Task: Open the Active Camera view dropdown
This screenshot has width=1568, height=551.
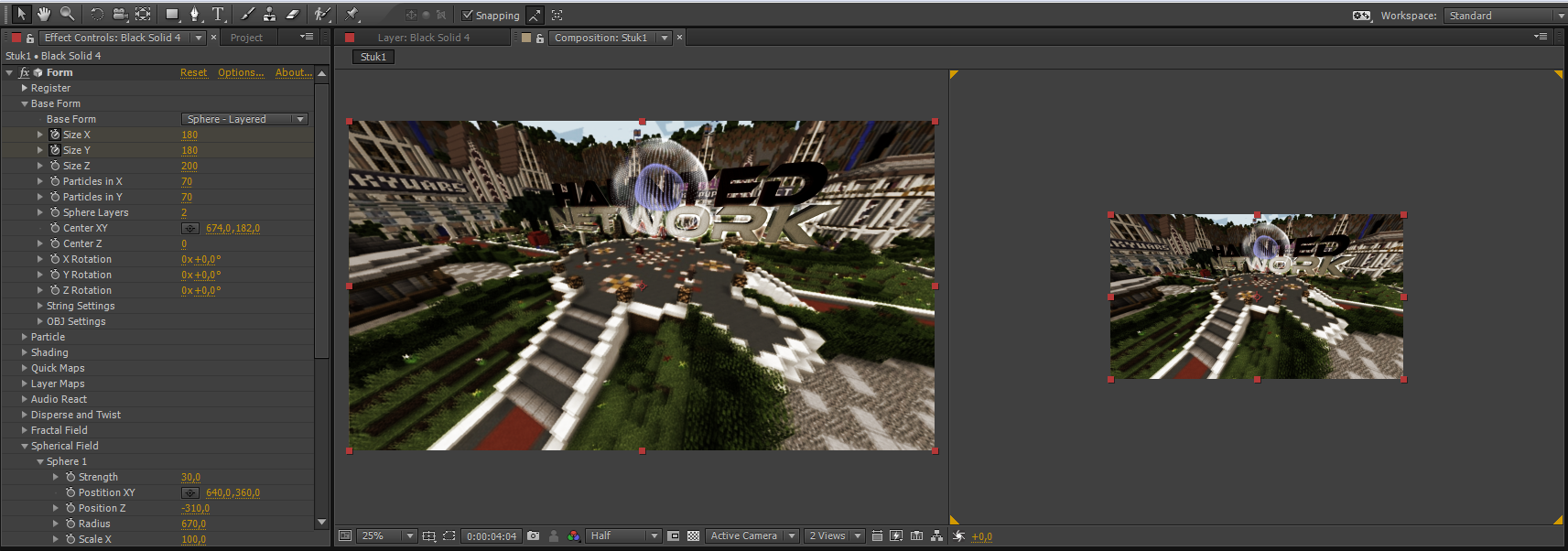Action: [752, 536]
